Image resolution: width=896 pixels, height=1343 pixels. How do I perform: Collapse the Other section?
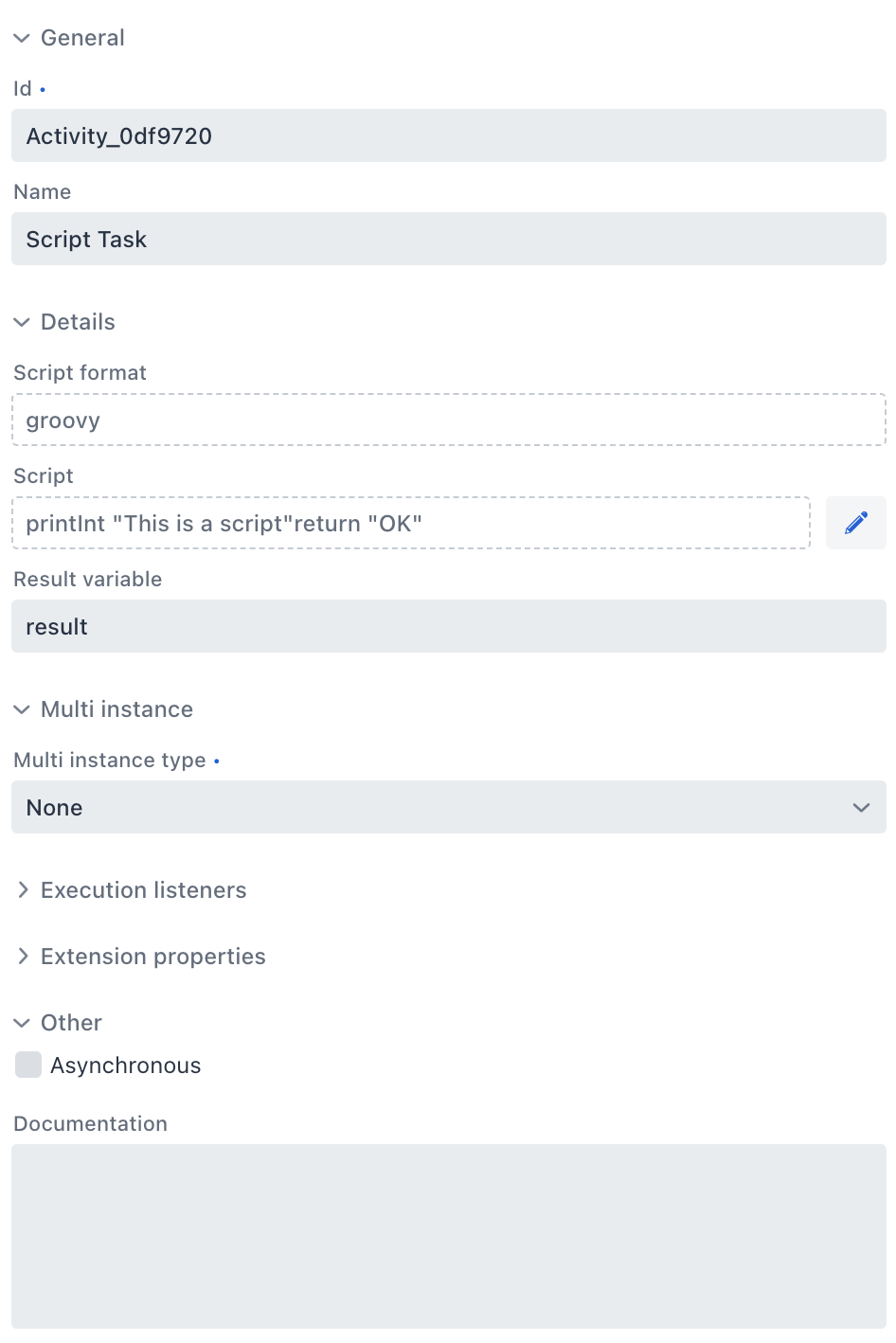22,1023
